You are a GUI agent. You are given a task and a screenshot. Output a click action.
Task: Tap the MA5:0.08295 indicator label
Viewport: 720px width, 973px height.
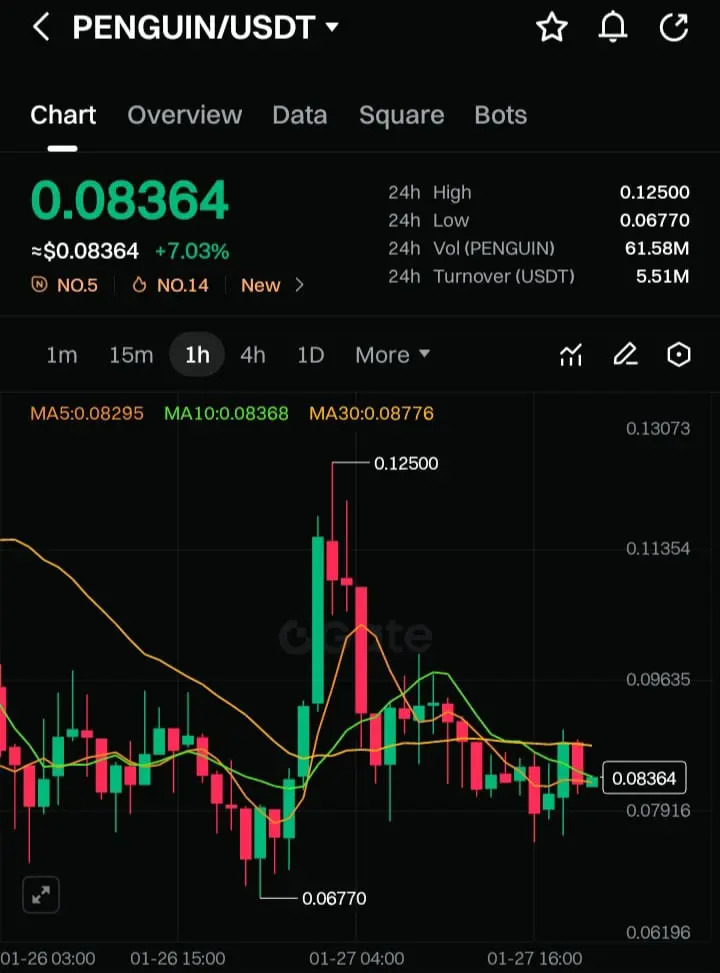[x=87, y=413]
